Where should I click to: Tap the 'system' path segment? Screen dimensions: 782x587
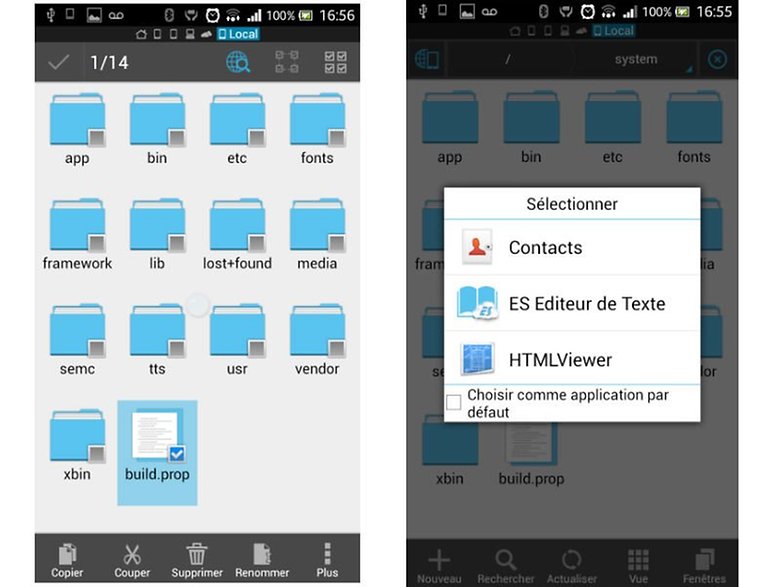pyautogui.click(x=636, y=59)
